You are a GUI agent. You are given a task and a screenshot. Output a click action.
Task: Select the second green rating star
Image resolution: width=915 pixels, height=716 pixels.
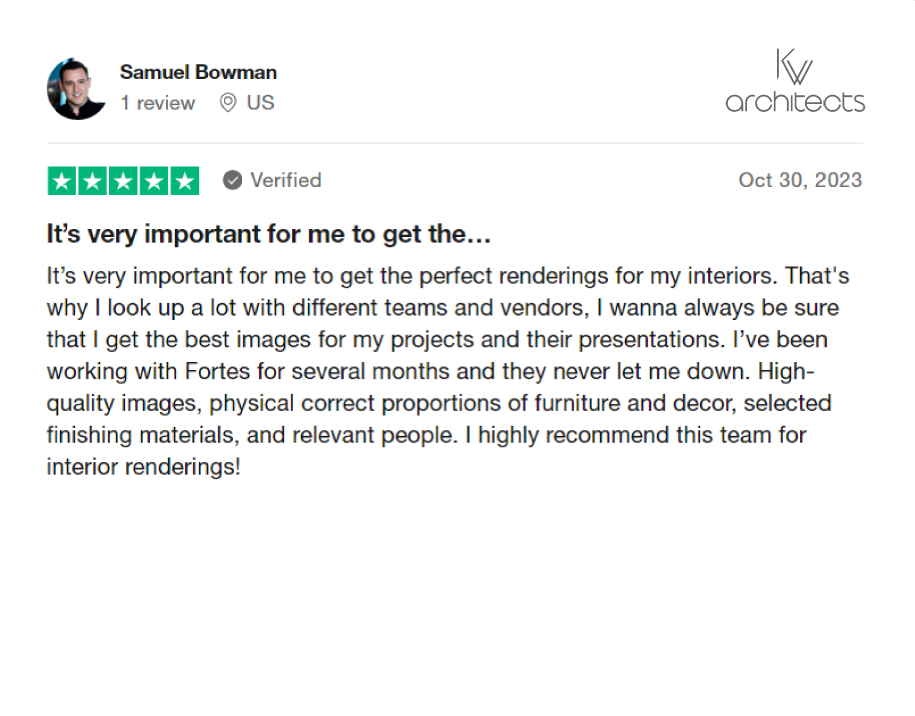pos(93,181)
